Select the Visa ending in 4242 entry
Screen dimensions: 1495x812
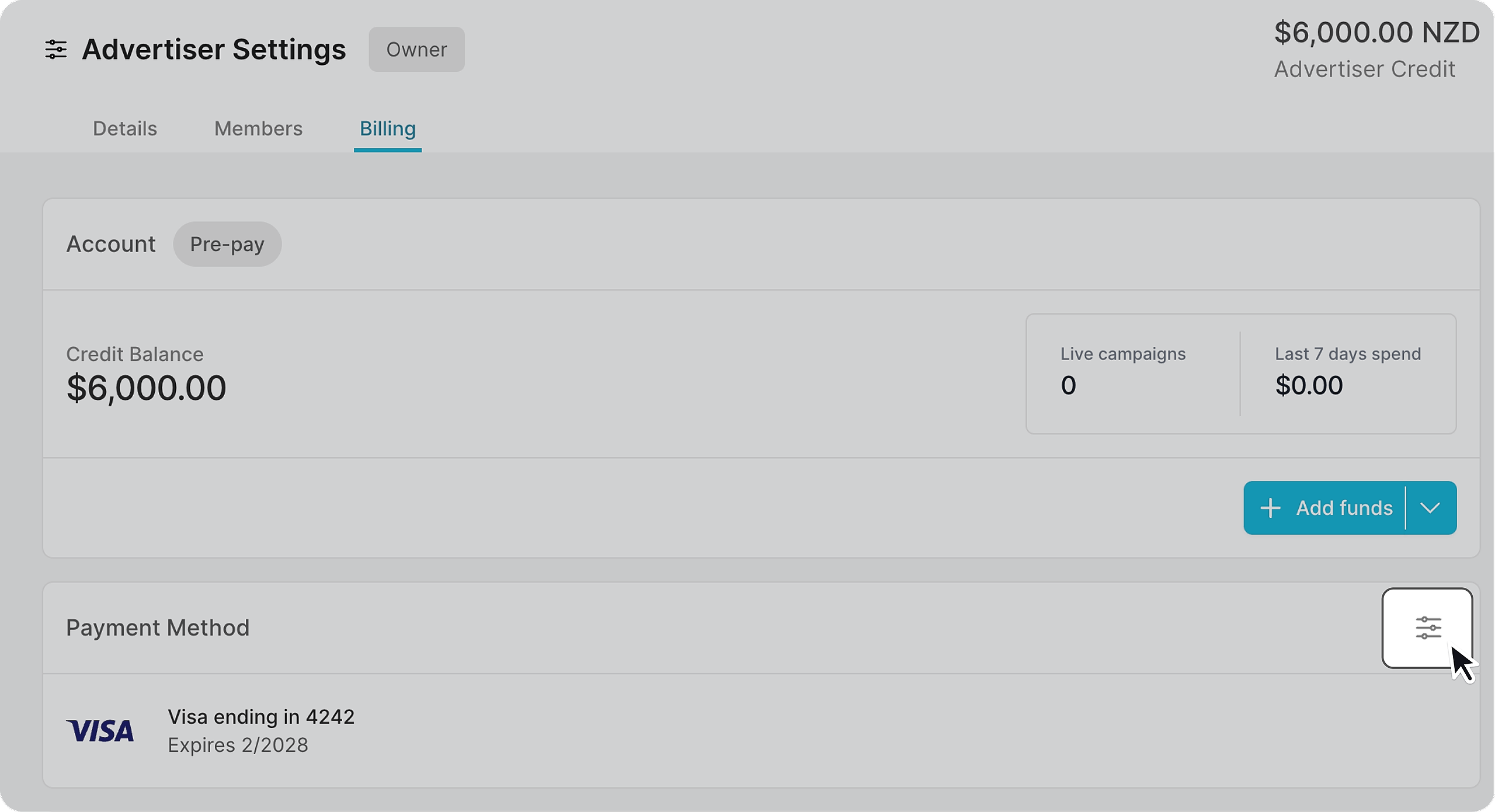coord(261,717)
